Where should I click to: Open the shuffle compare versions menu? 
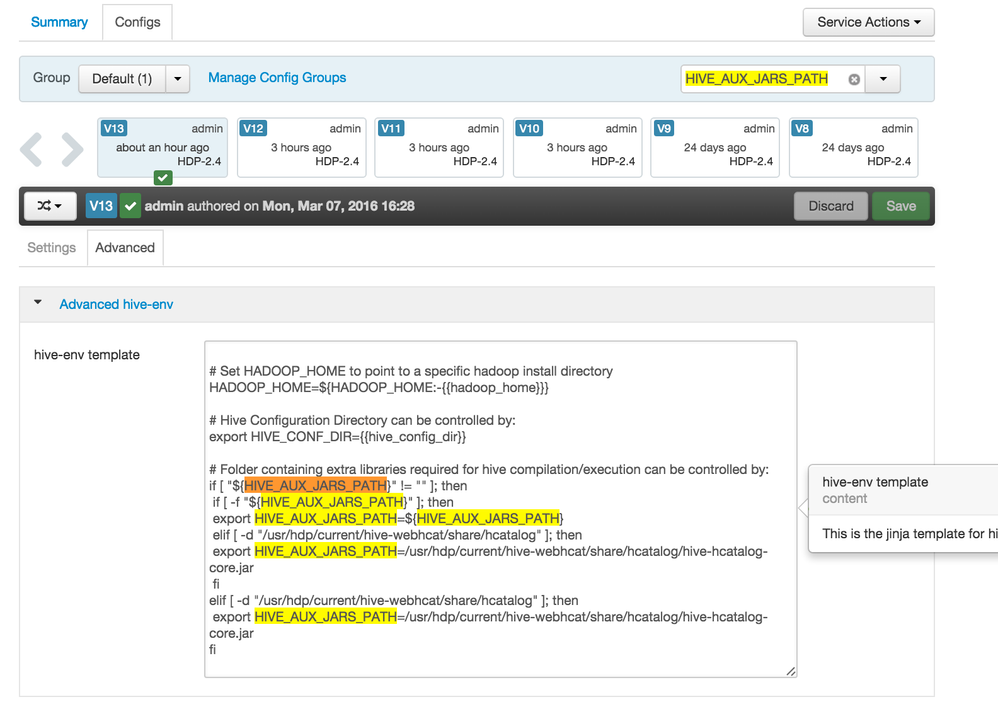coord(50,206)
